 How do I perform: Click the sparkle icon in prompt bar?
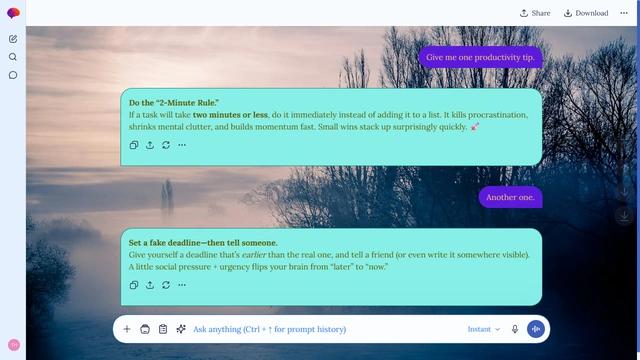181,329
